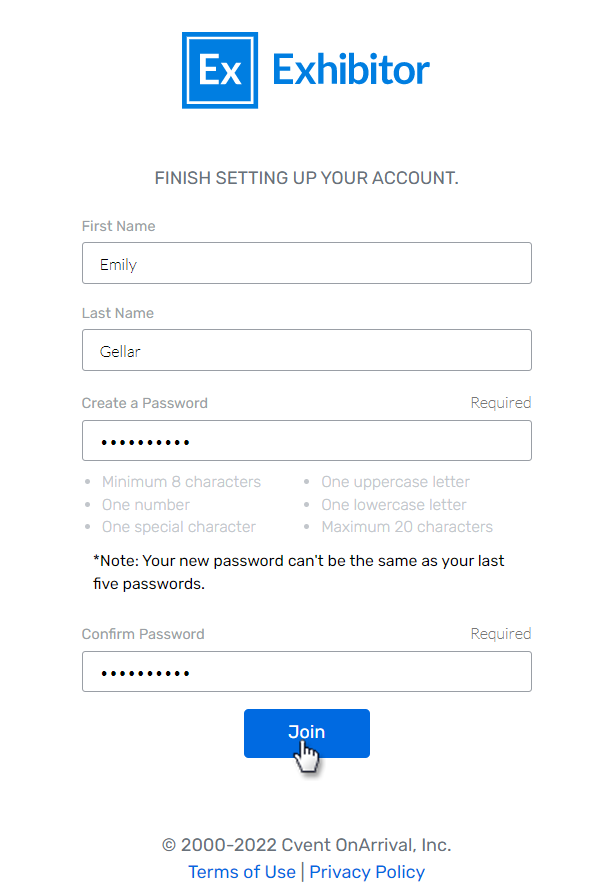Click the Exhibitor brand name text
The width and height of the screenshot is (605, 890).
(350, 70)
